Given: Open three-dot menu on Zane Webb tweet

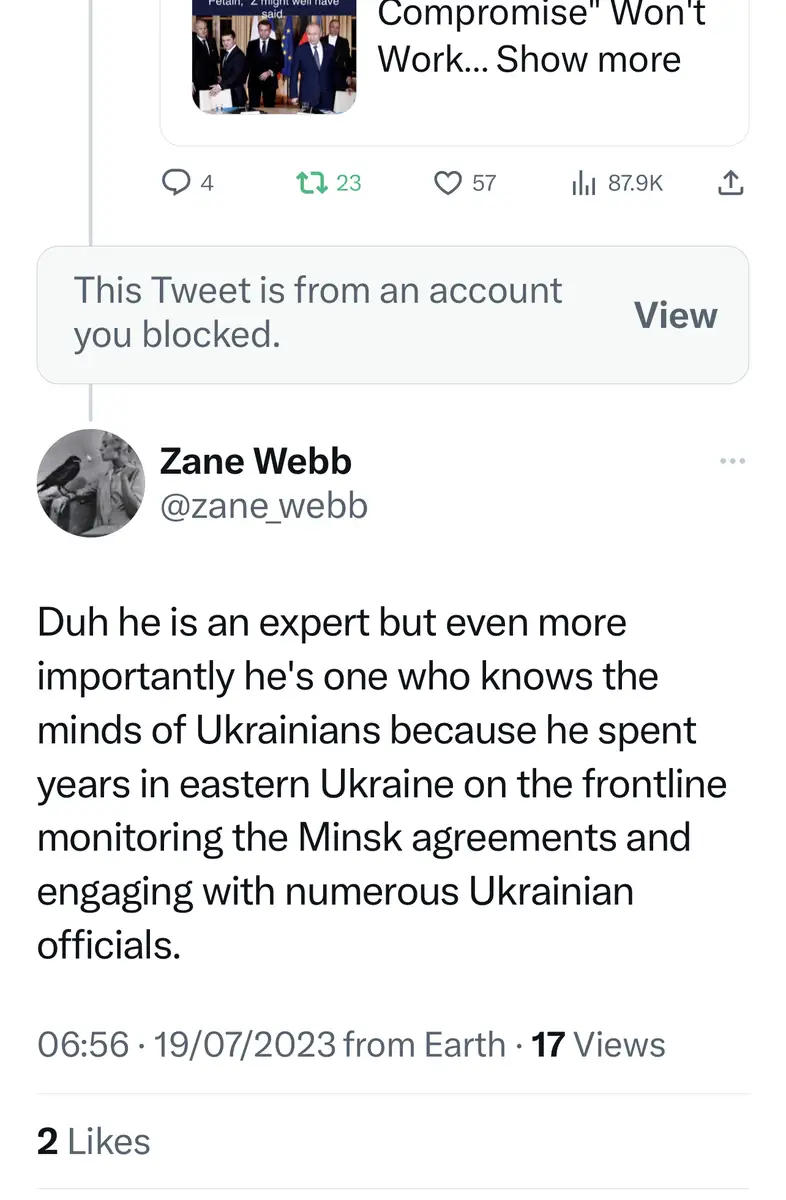Looking at the screenshot, I should click(732, 461).
